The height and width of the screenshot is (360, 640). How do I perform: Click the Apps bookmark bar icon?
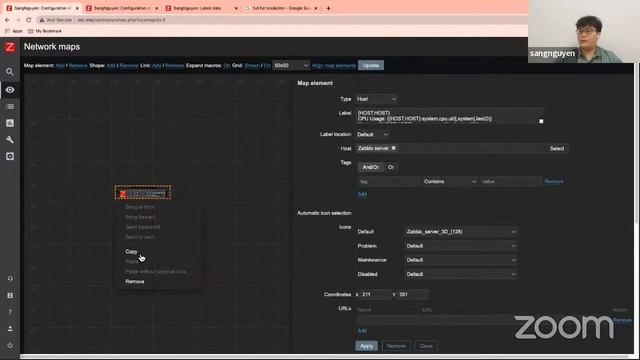pos(13,31)
